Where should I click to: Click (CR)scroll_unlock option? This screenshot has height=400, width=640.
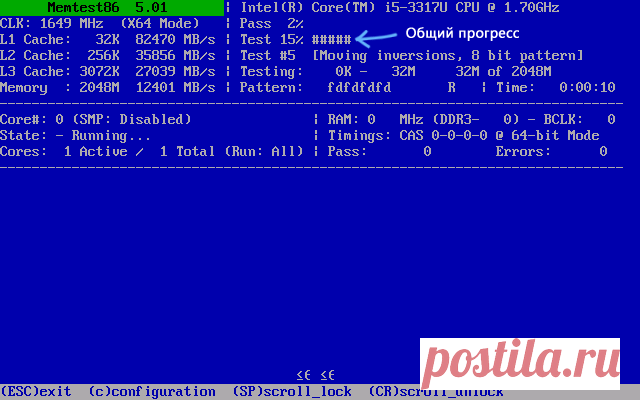tap(436, 392)
